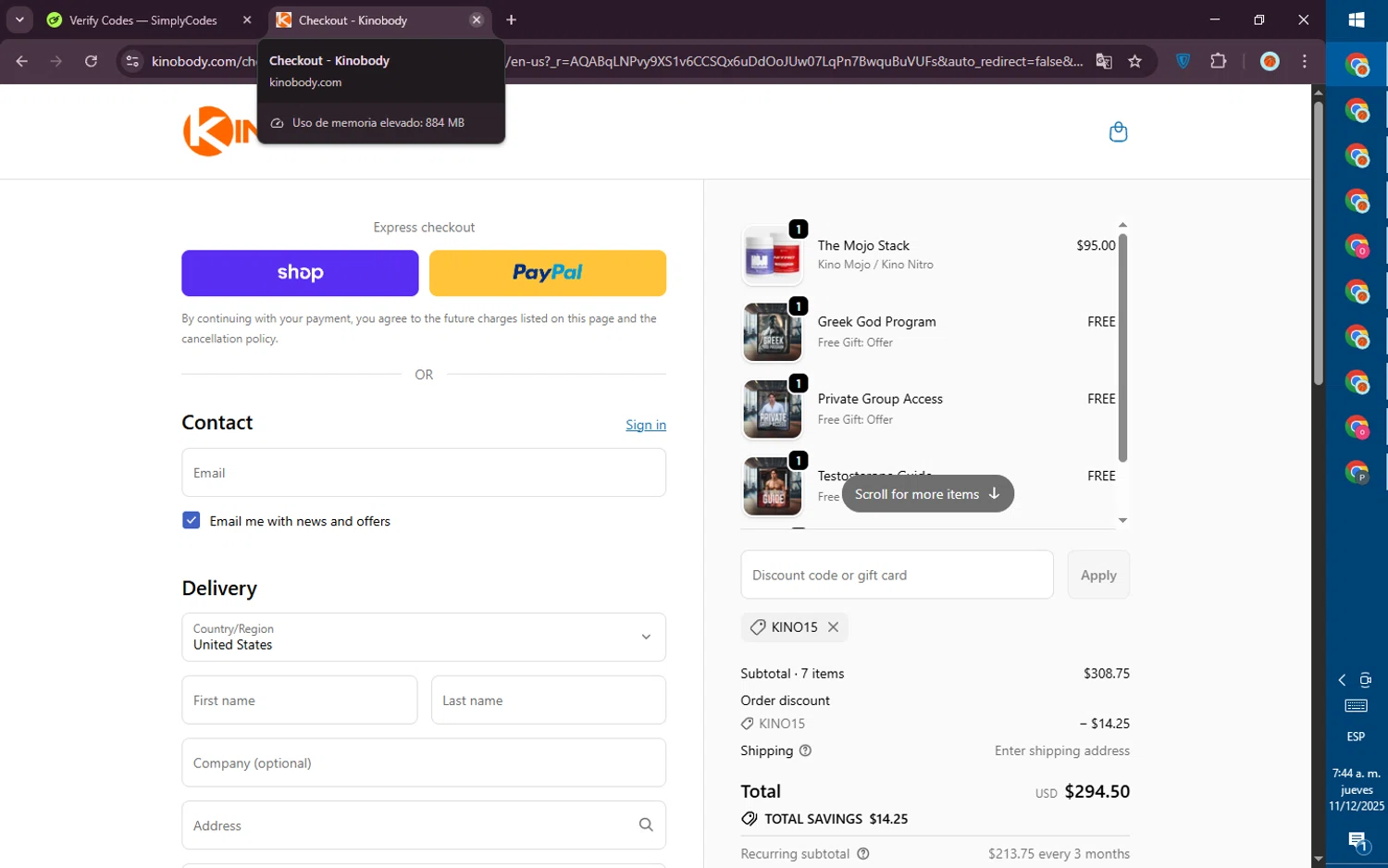Open the Chrome profile avatar
The image size is (1388, 868).
click(x=1270, y=61)
